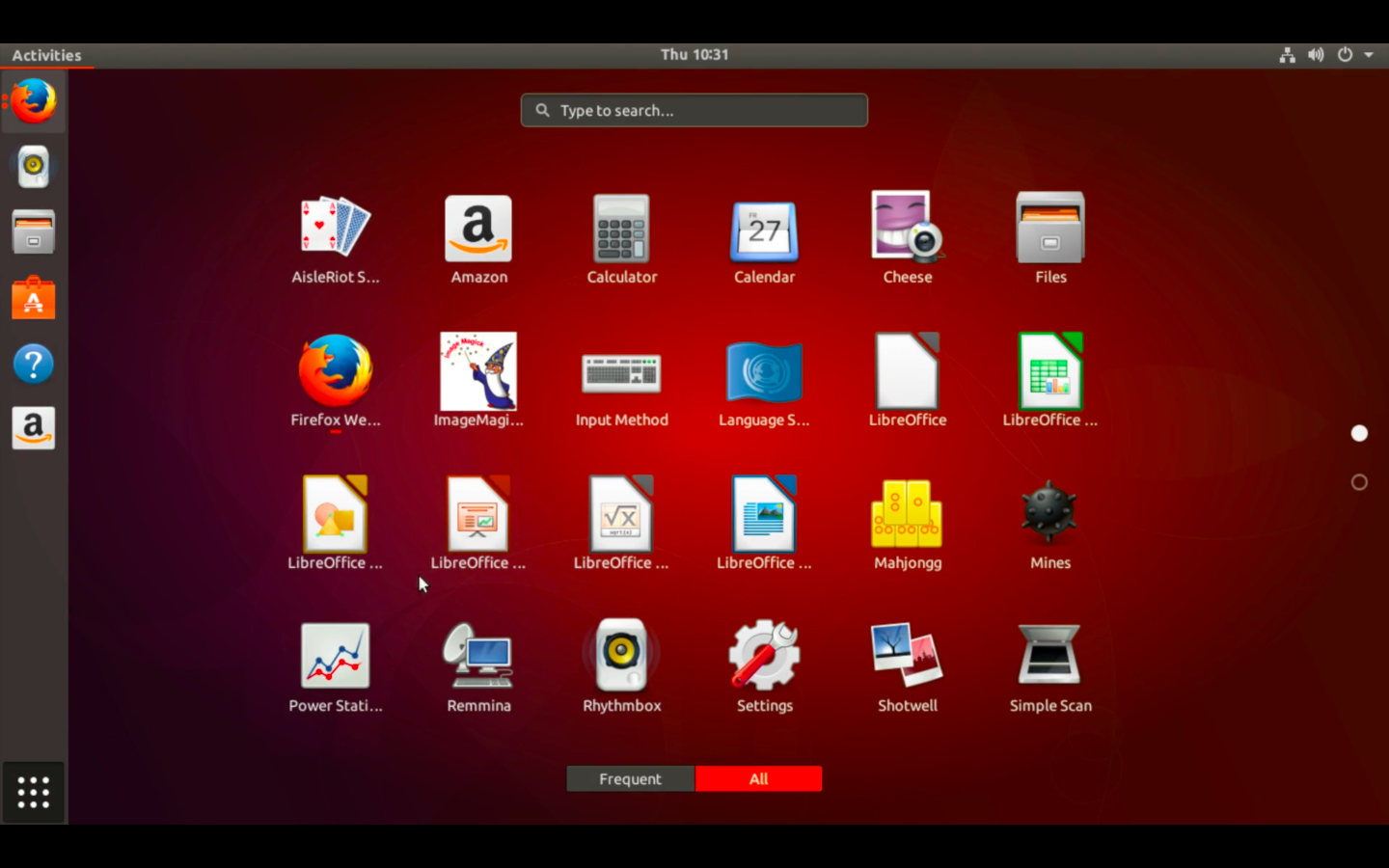Open System Settings
The image size is (1389, 868).
tap(764, 655)
